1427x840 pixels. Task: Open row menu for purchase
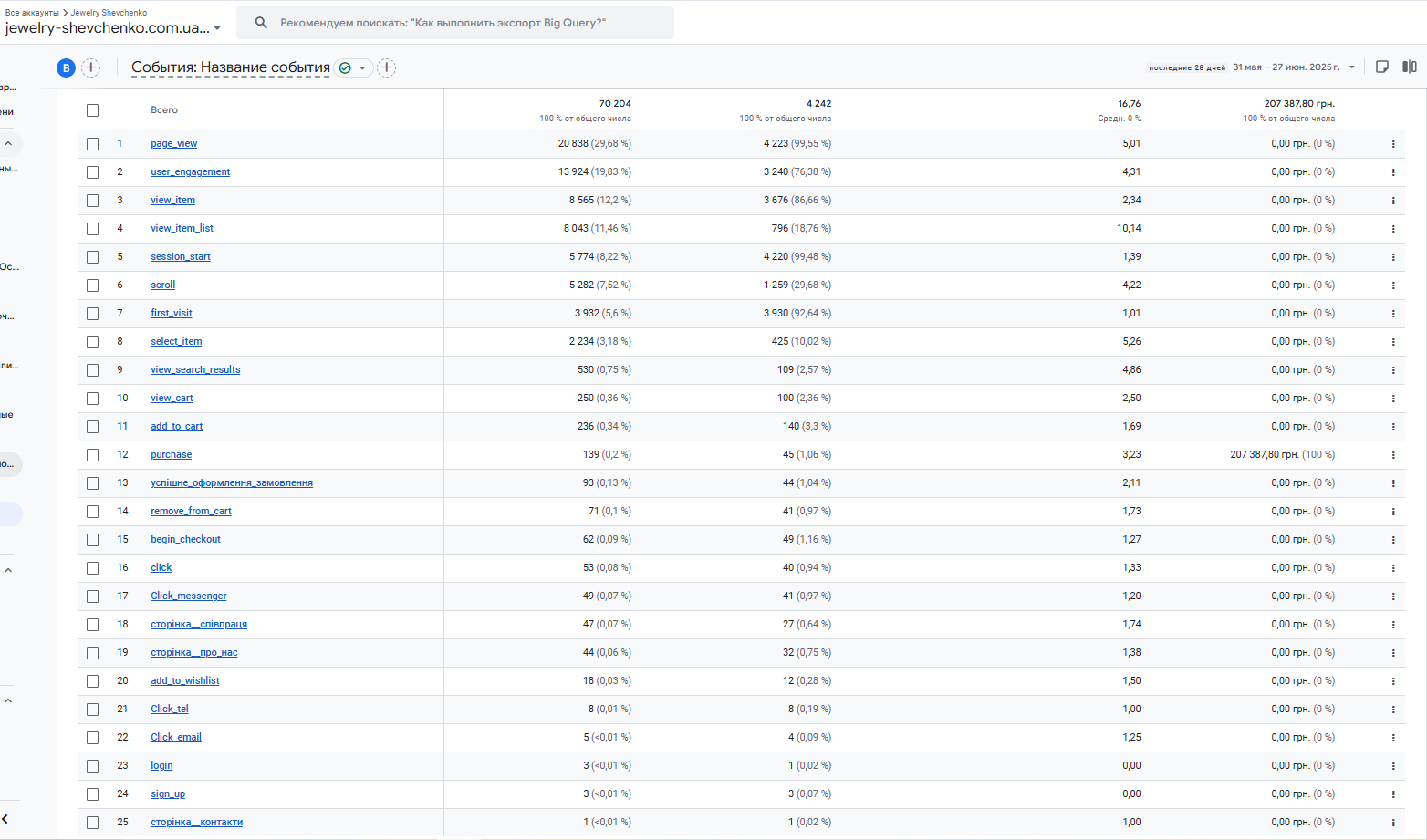[x=1393, y=455]
